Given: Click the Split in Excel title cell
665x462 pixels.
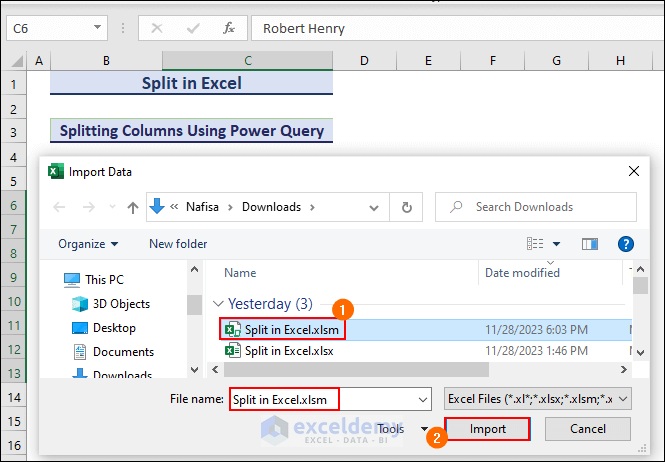Looking at the screenshot, I should pyautogui.click(x=191, y=83).
